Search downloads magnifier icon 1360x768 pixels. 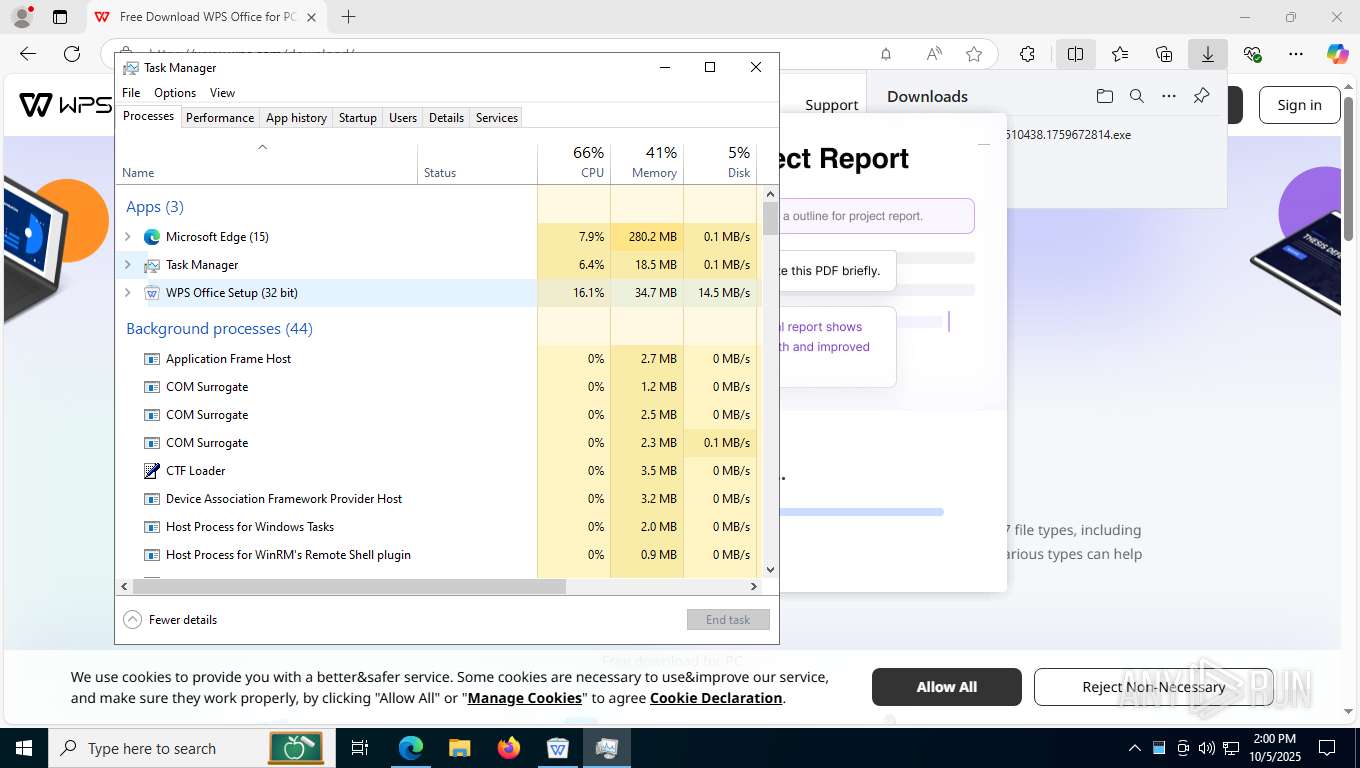[1137, 96]
